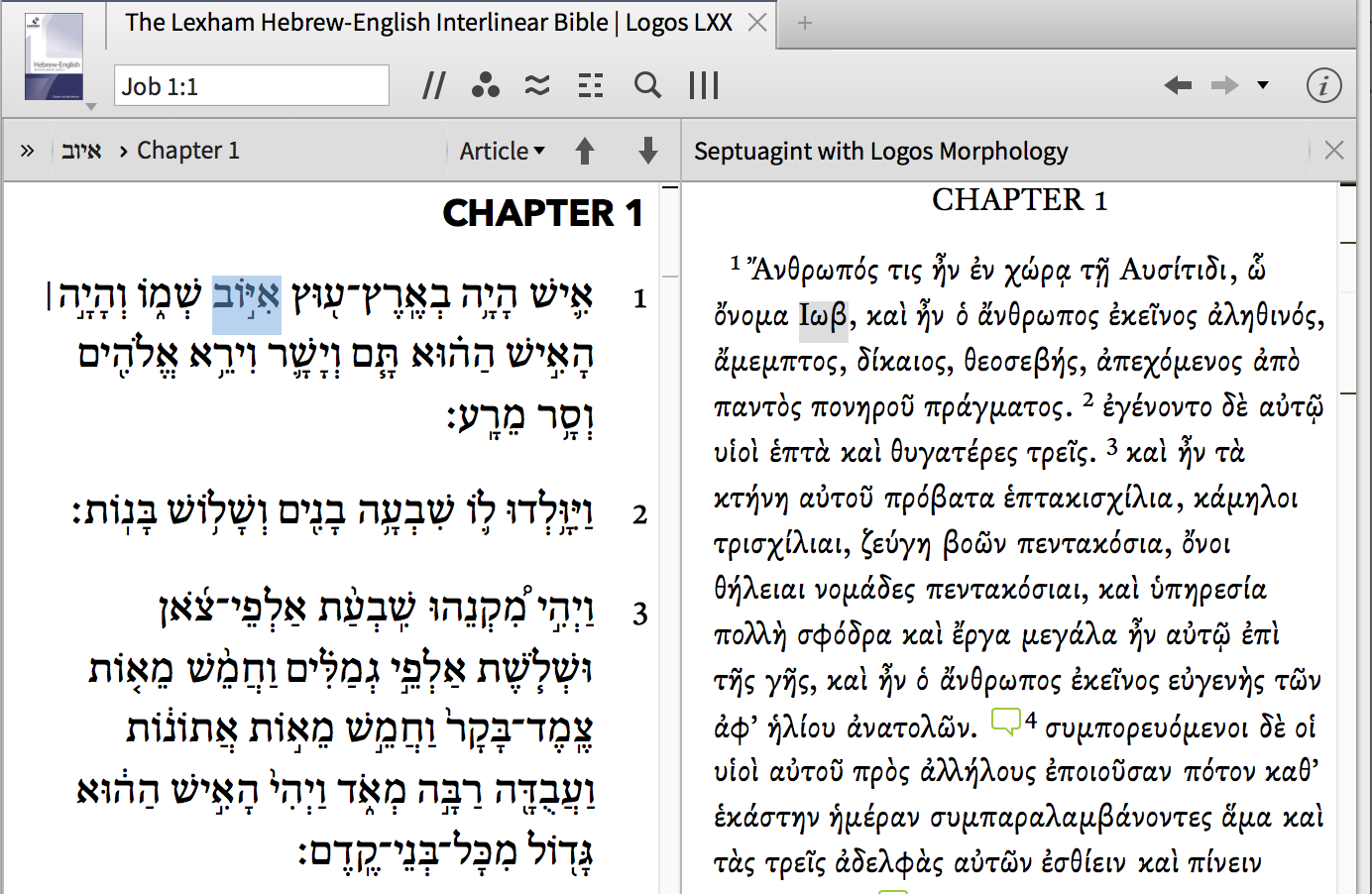This screenshot has height=894, width=1372.
Task: Click the CHAPTER 1 heading in Hebrew pane
Action: 543,213
